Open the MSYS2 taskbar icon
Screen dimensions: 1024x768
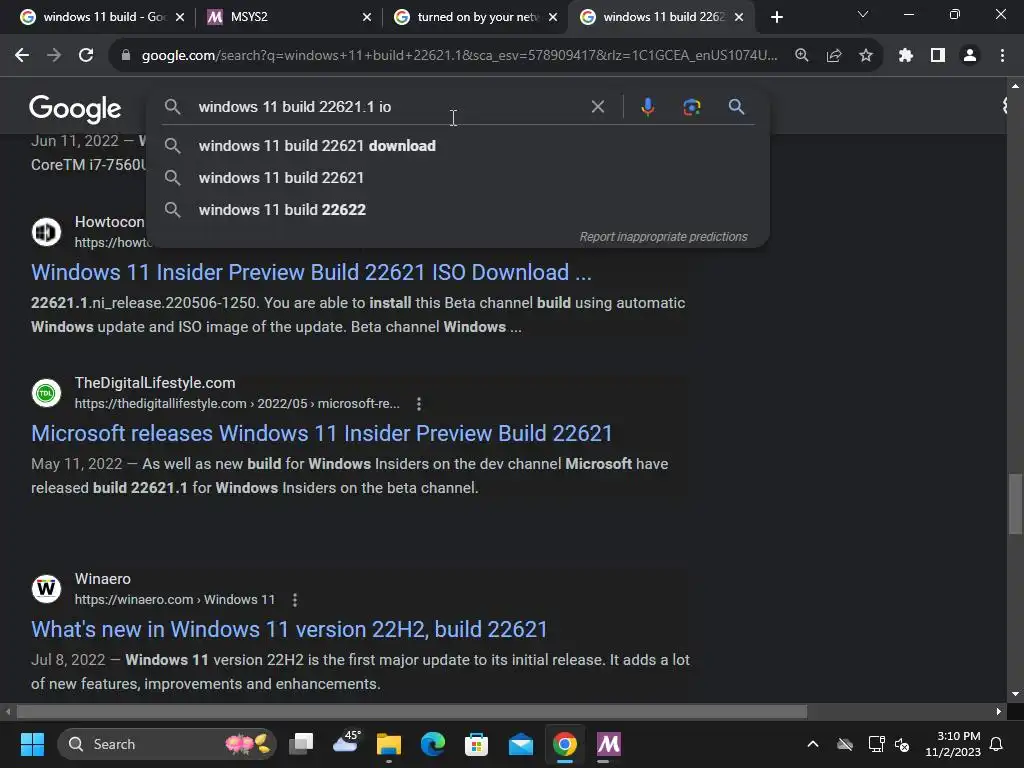point(609,744)
